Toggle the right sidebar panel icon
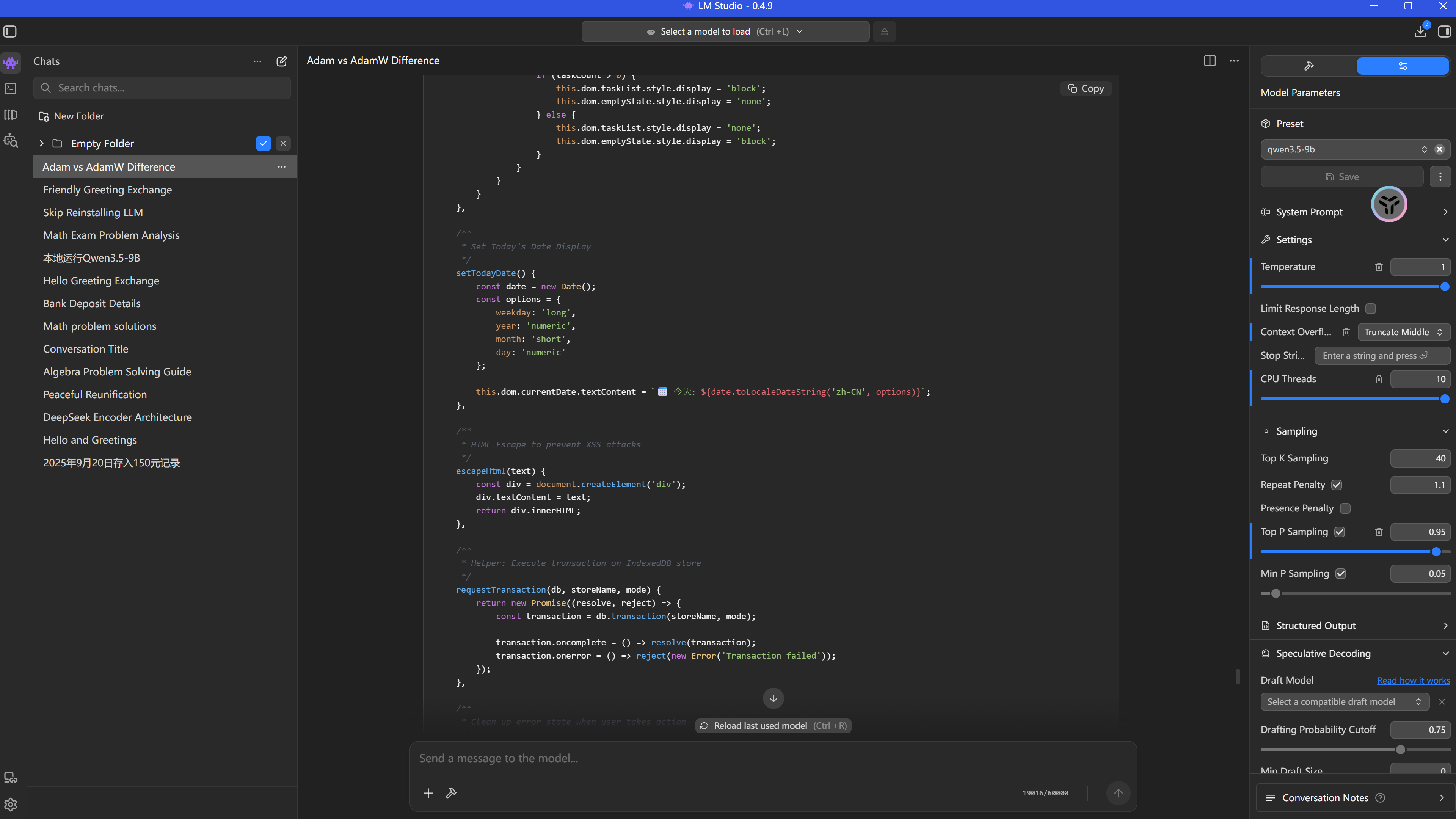The width and height of the screenshot is (1456, 819). (x=1444, y=31)
